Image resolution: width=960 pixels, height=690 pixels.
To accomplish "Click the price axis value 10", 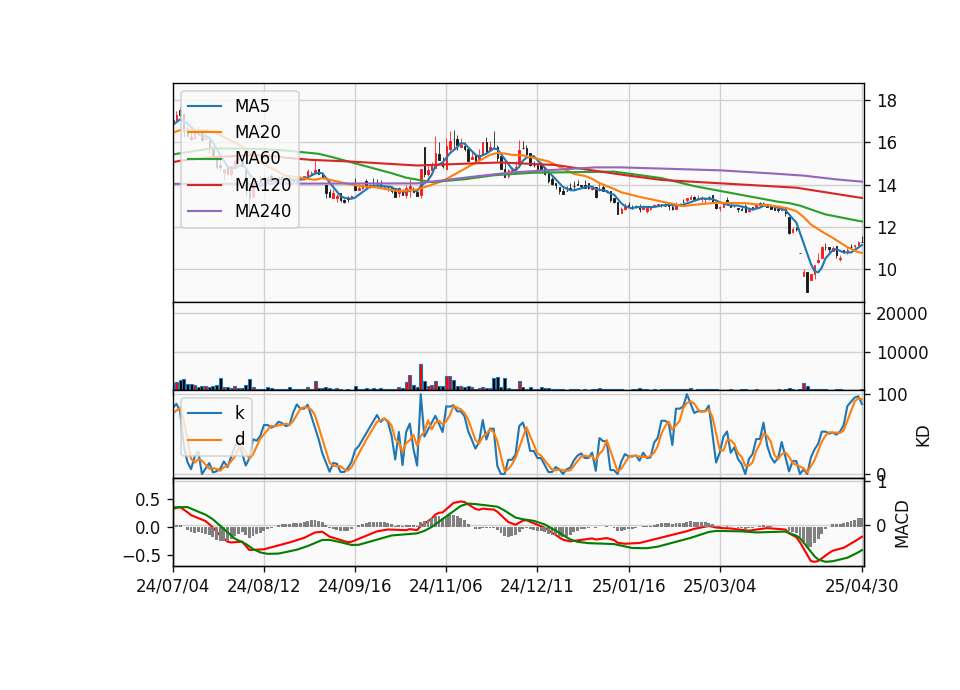I will click(x=887, y=270).
